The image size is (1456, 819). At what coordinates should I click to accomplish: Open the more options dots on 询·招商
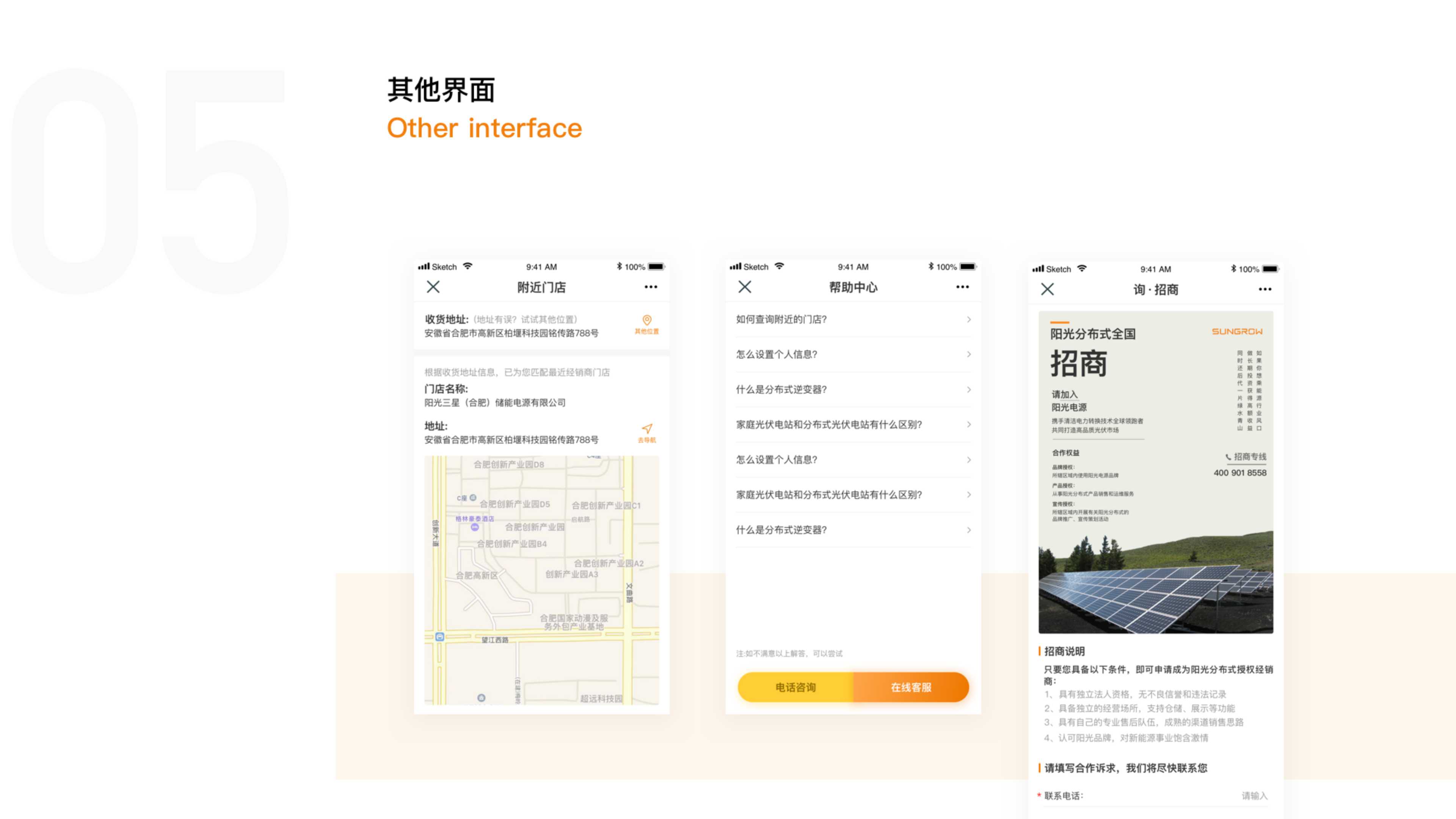1265,289
